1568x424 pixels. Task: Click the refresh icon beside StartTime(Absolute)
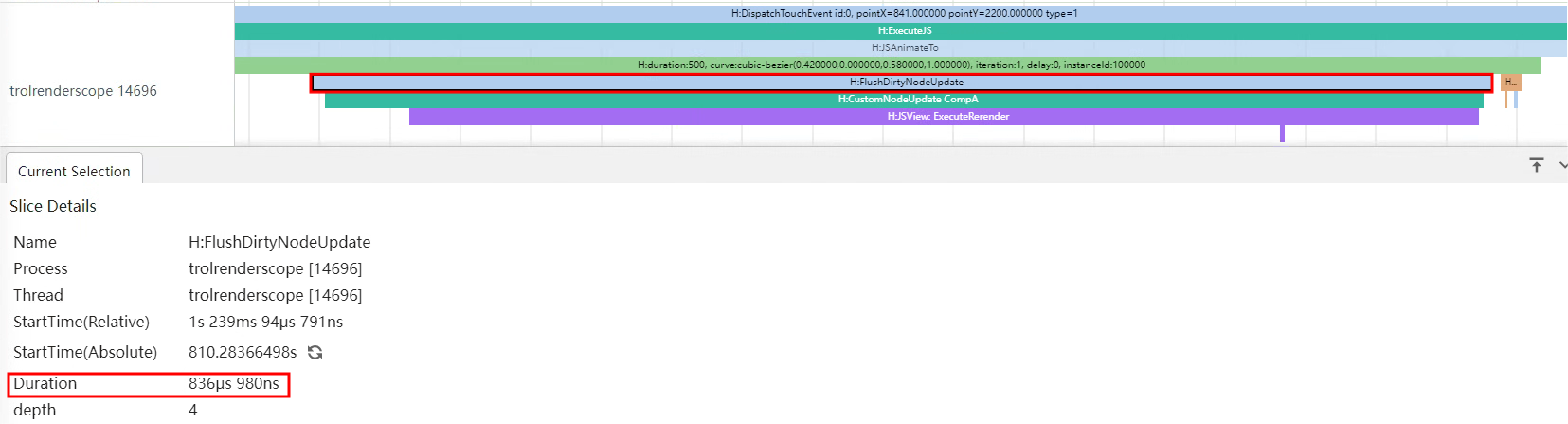(315, 352)
